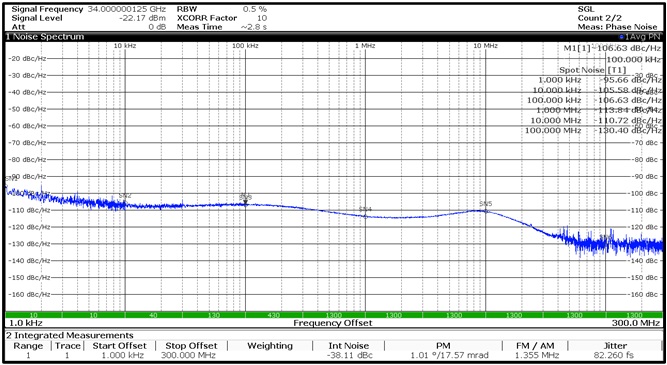Click the spot noise offset 100.000 MHz
This screenshot has width=667, height=365.
[553, 131]
